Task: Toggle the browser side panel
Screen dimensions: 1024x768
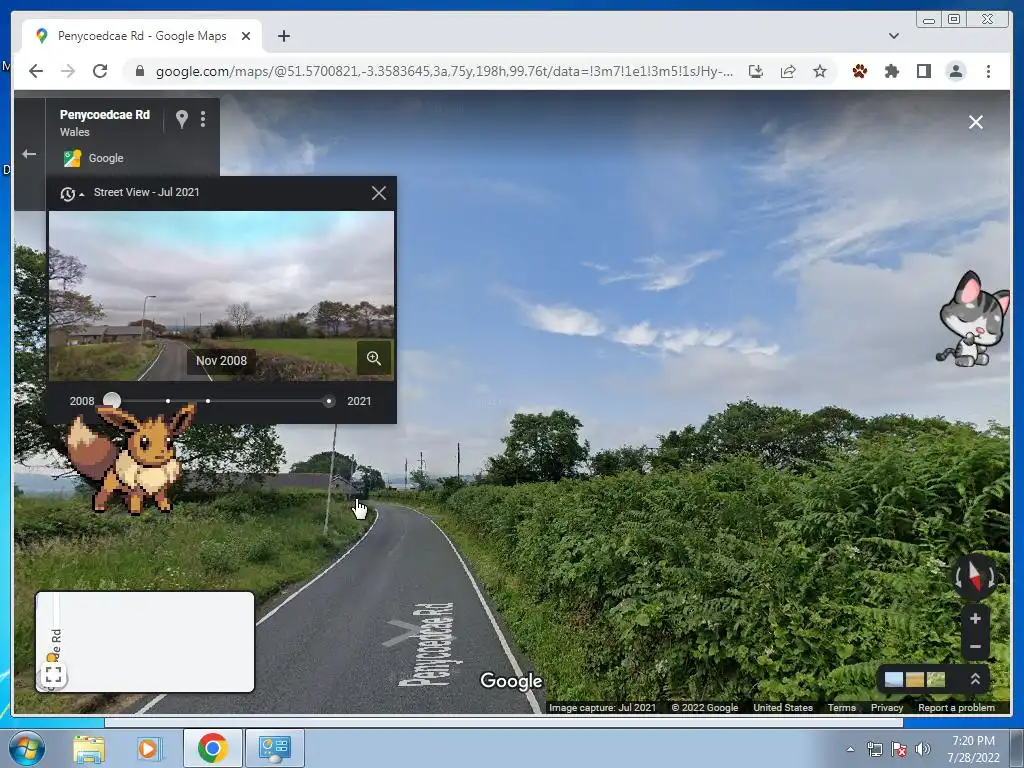Action: coord(923,71)
